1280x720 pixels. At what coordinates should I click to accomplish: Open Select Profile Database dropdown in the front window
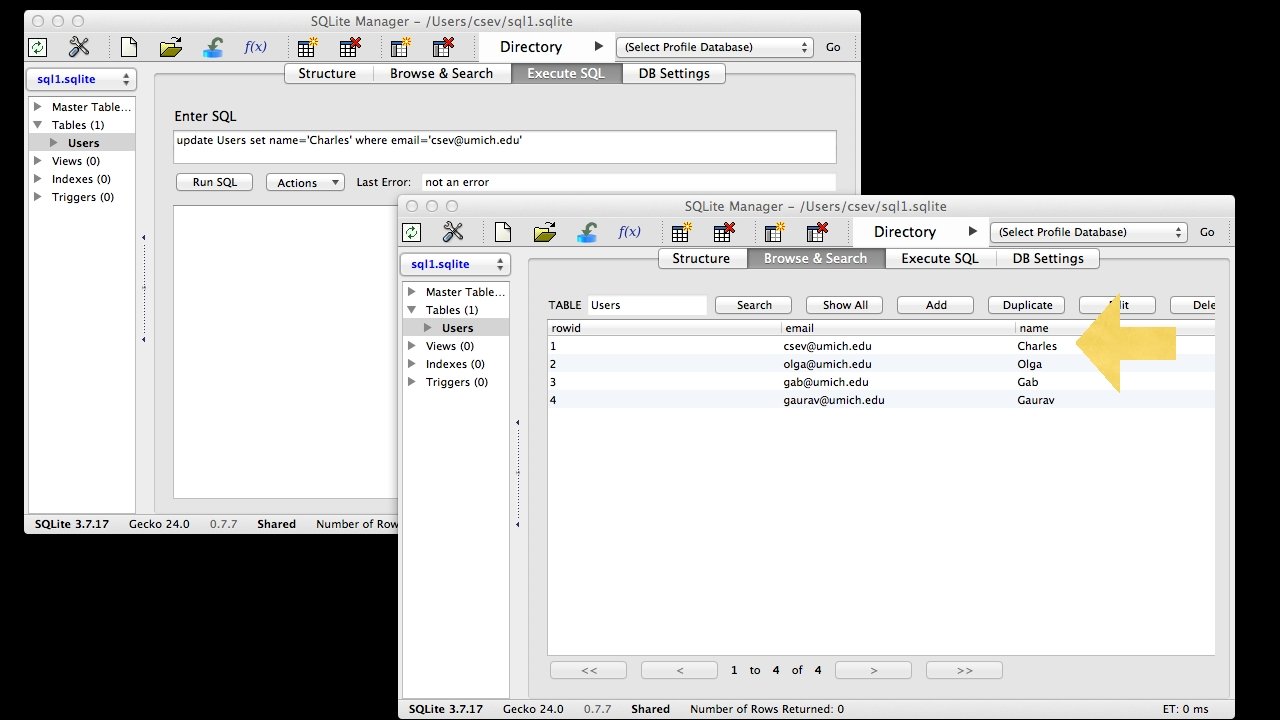coord(1089,232)
